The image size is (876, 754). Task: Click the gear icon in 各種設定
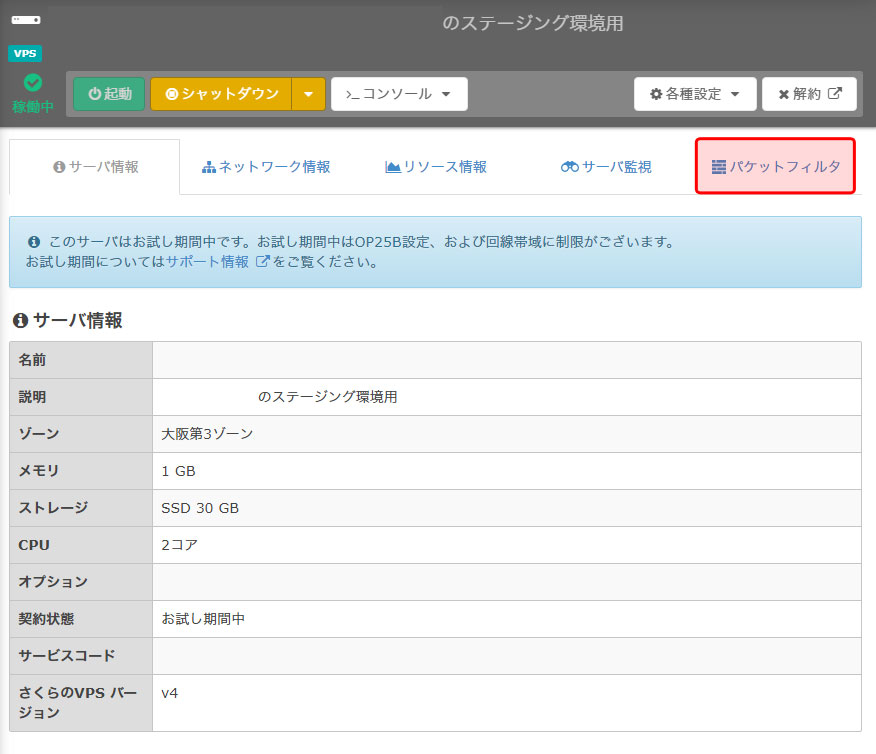[x=656, y=94]
